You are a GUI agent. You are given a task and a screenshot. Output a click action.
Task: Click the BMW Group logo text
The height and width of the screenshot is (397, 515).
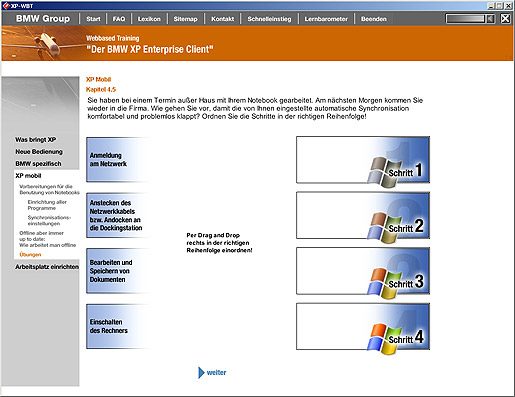point(43,19)
